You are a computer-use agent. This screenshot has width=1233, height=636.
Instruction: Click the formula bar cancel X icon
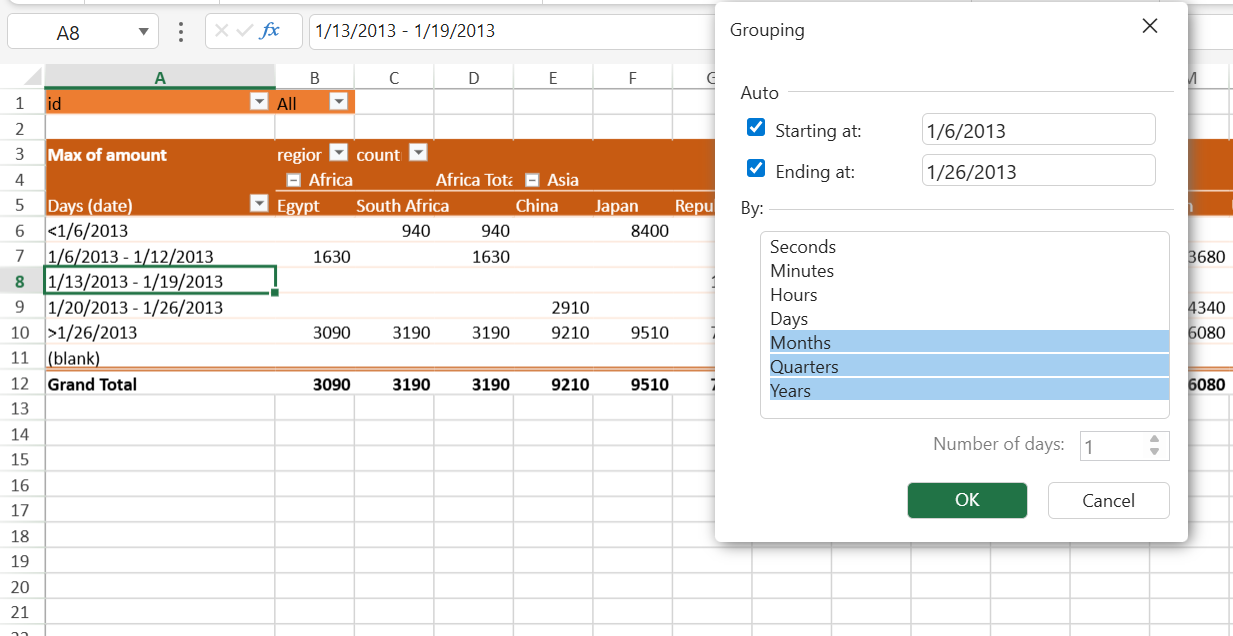pos(222,31)
